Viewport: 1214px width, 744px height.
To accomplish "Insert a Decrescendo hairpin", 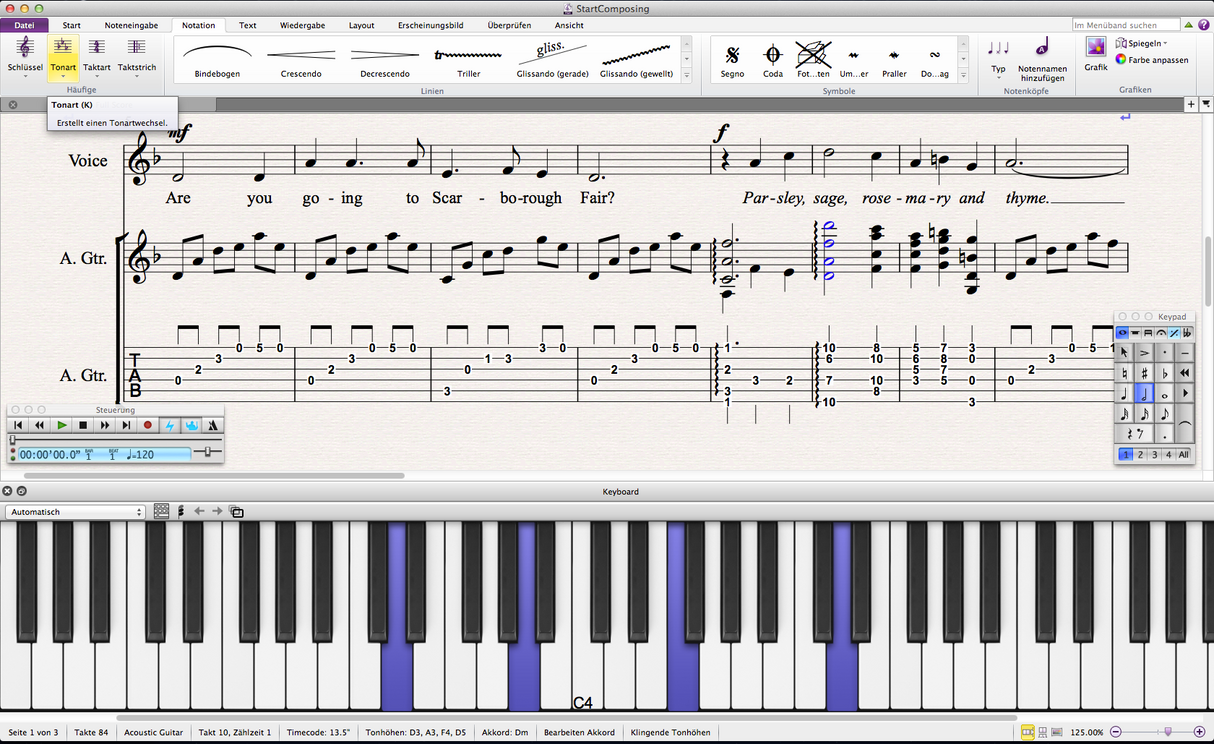I will pyautogui.click(x=385, y=59).
